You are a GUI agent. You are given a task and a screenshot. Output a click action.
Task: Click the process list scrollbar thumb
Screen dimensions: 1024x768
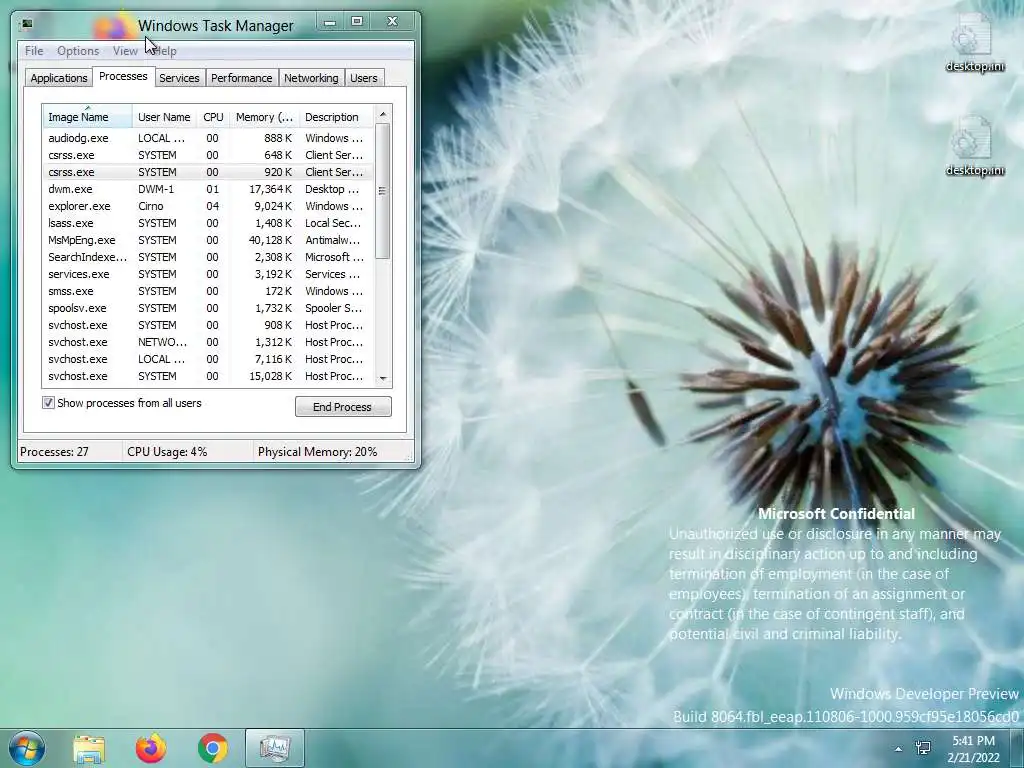point(383,191)
